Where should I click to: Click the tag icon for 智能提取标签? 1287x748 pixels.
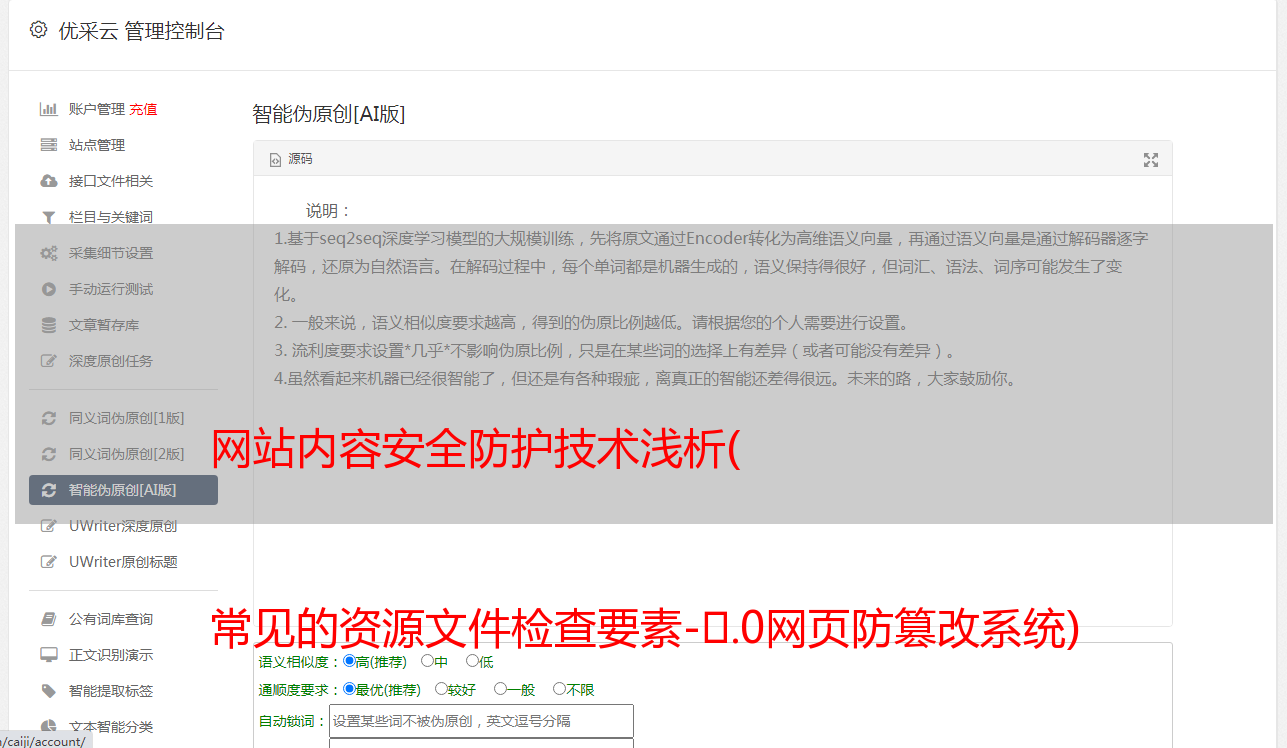pyautogui.click(x=48, y=691)
